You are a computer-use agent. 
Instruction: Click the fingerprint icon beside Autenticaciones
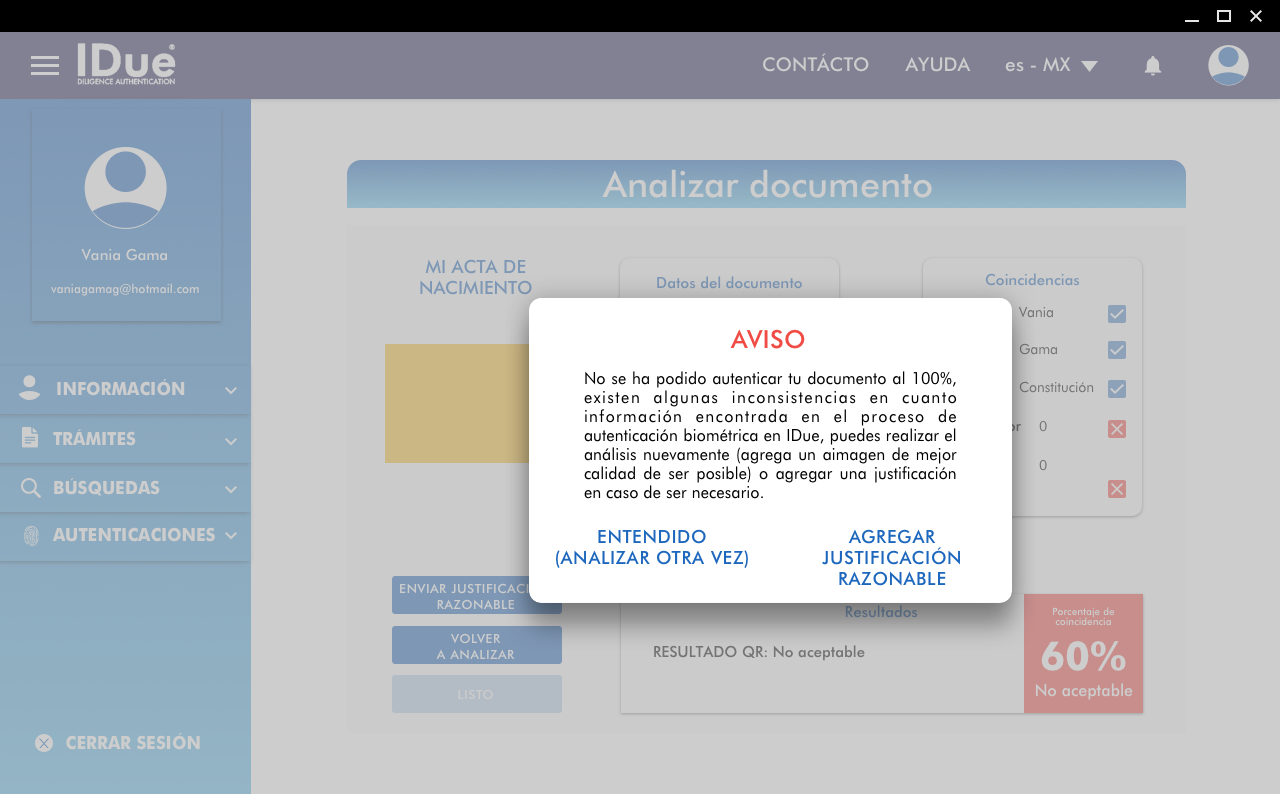click(x=31, y=536)
